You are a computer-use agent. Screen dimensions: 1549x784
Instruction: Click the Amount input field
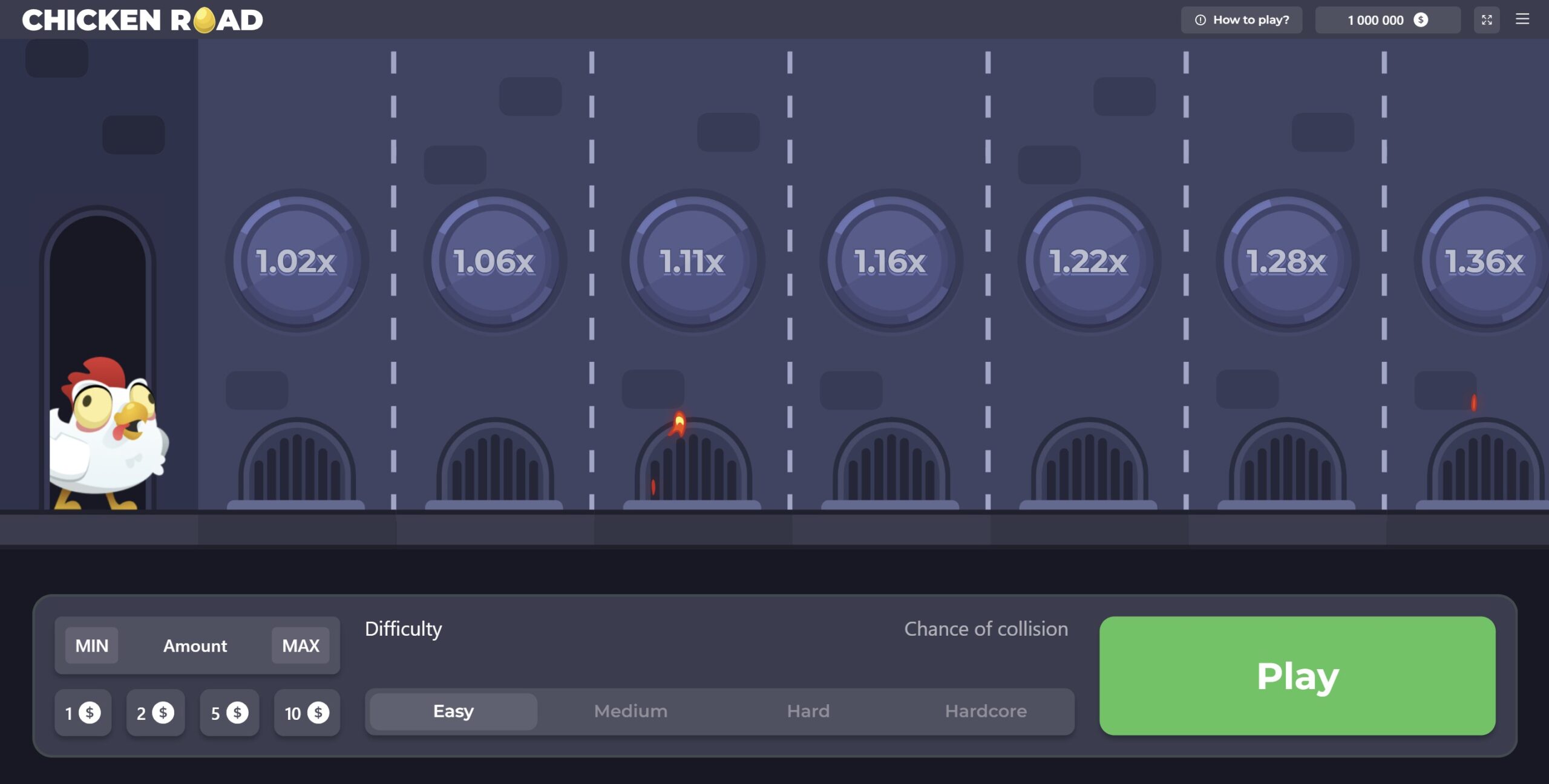click(195, 645)
